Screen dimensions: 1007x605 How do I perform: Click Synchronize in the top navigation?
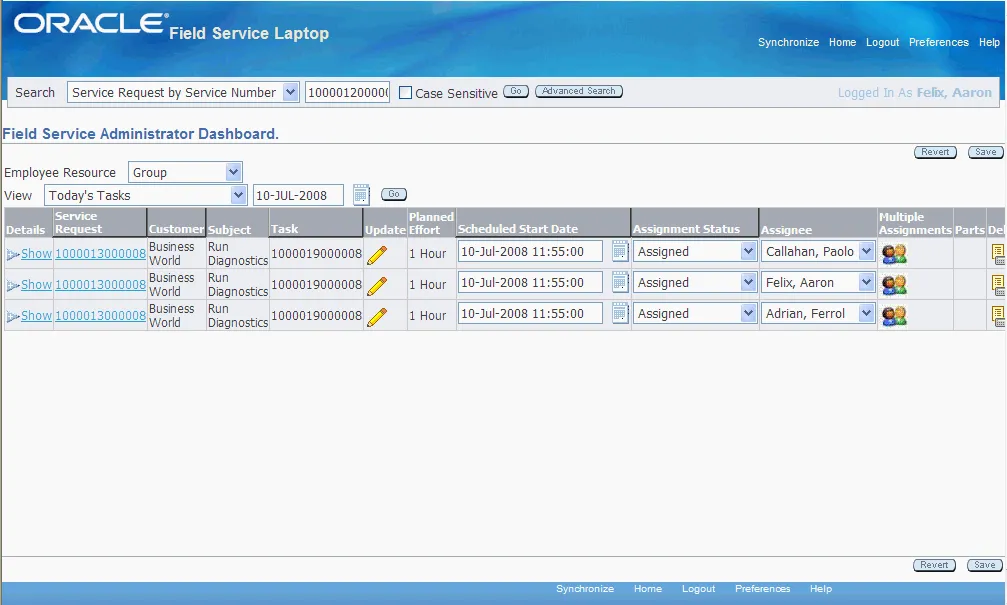tap(788, 42)
